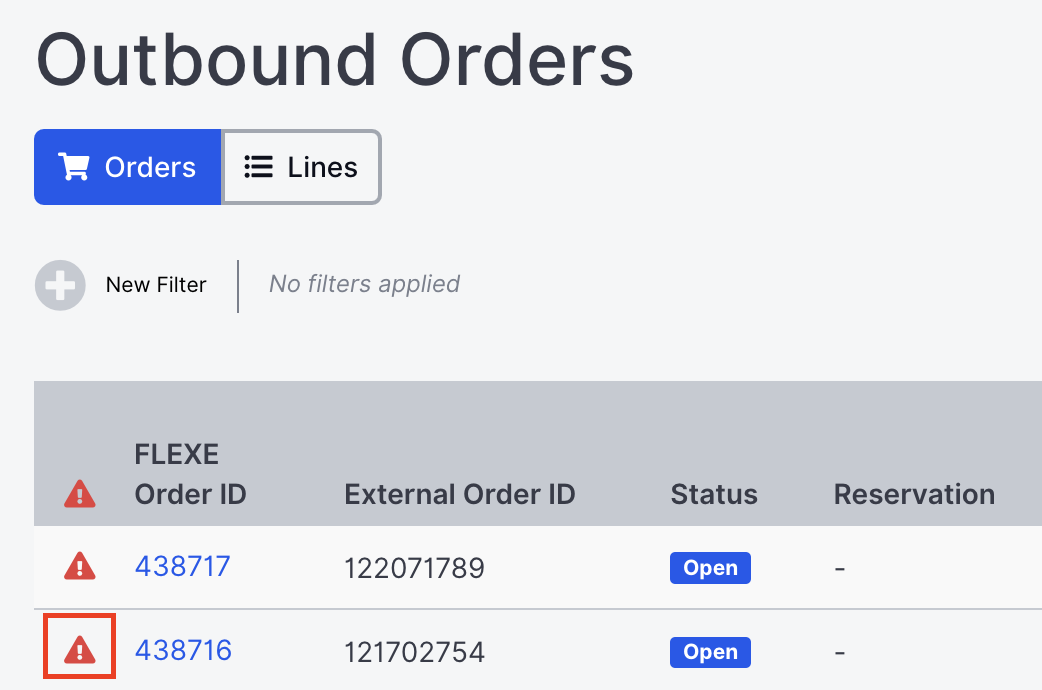This screenshot has width=1042, height=690.
Task: Click the shopping cart icon on Orders tab
Action: coord(74,167)
